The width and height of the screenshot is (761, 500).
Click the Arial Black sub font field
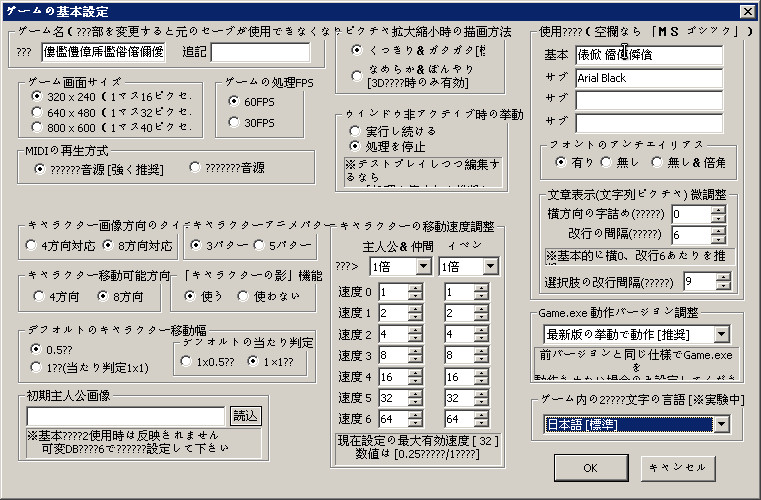coord(649,78)
